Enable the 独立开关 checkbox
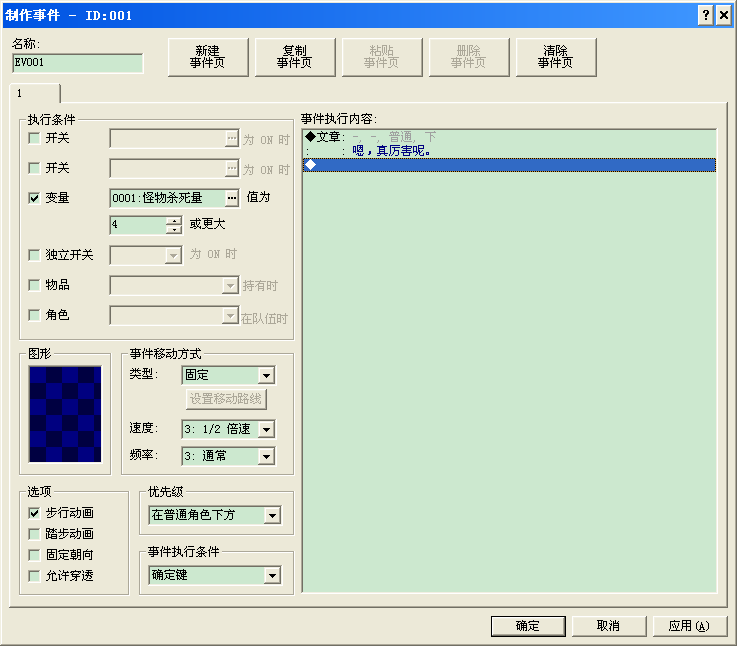Screen dimensions: 737x646 (x=34, y=255)
